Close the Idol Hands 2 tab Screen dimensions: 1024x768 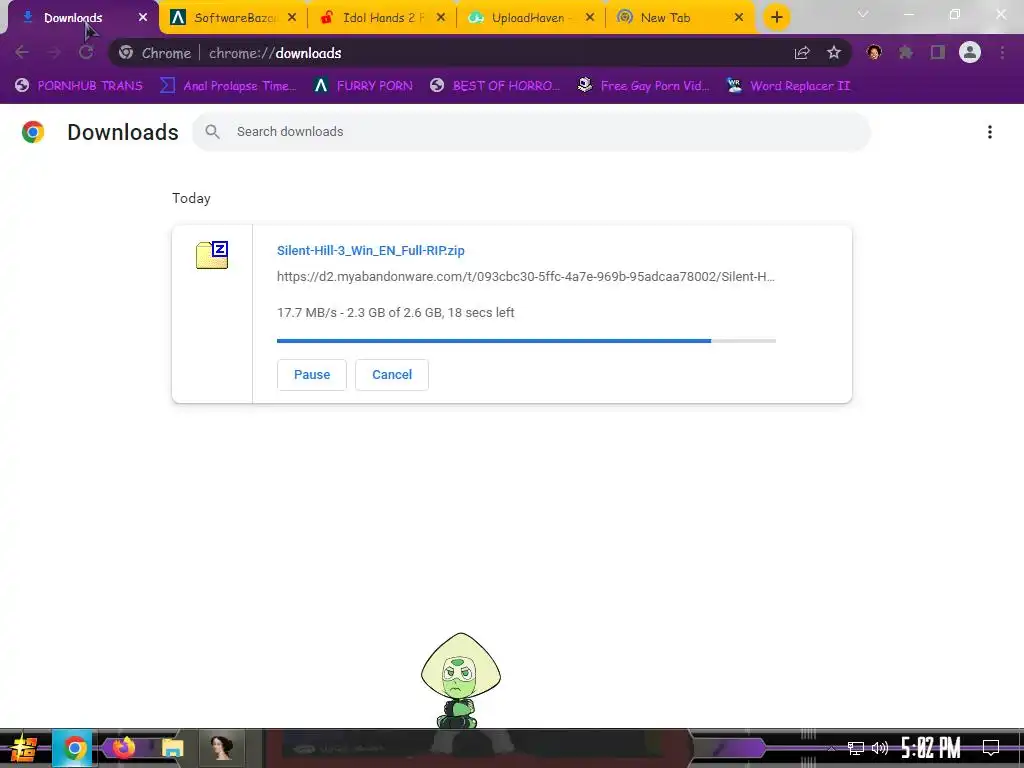point(441,18)
